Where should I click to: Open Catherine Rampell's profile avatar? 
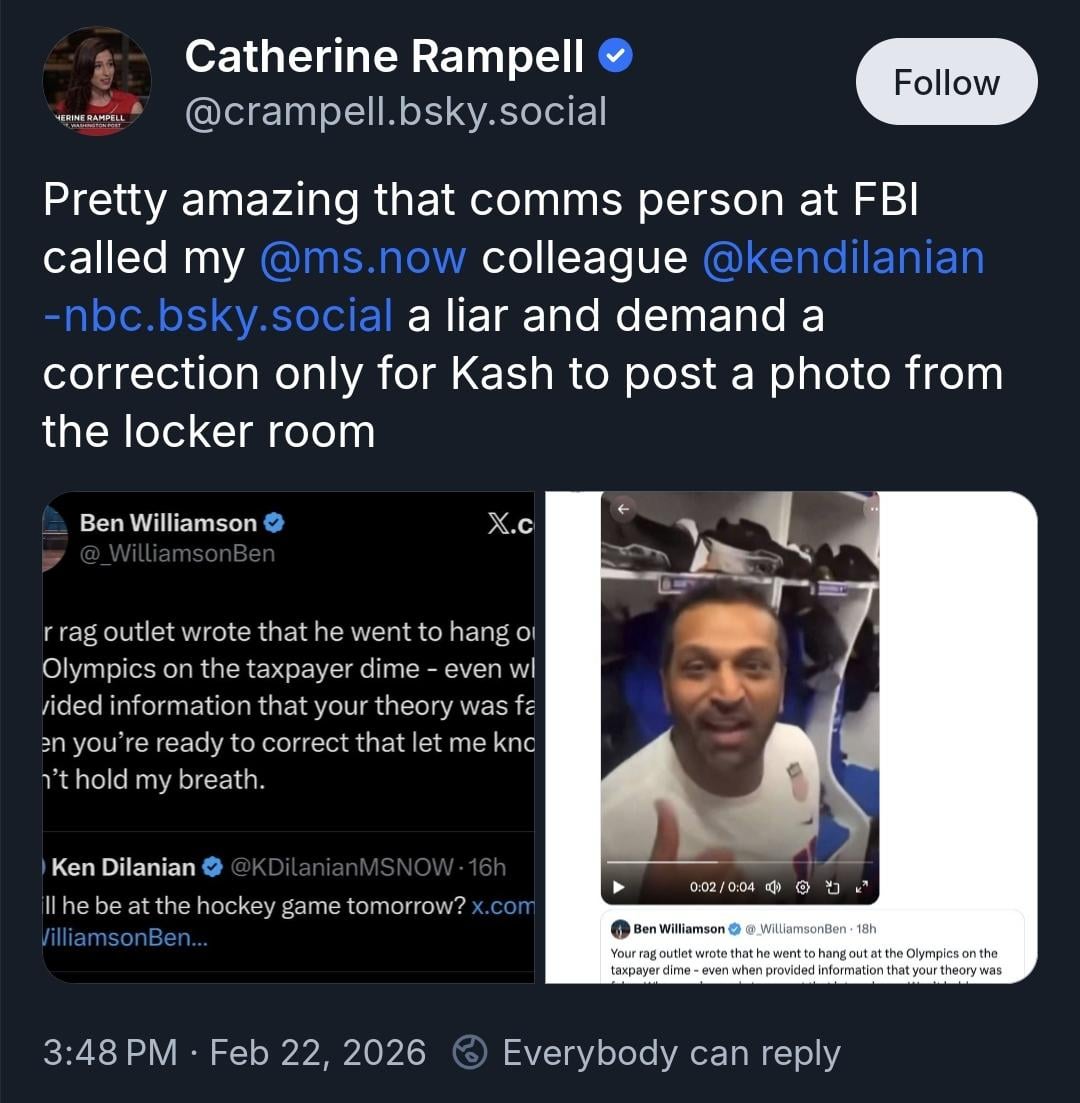(x=97, y=82)
